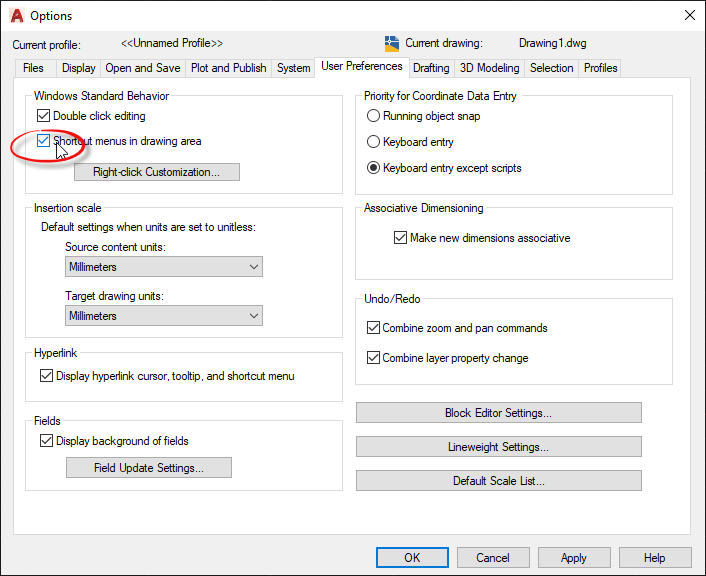
Task: Uncheck Shortcut menus in drawing area
Action: point(43,142)
